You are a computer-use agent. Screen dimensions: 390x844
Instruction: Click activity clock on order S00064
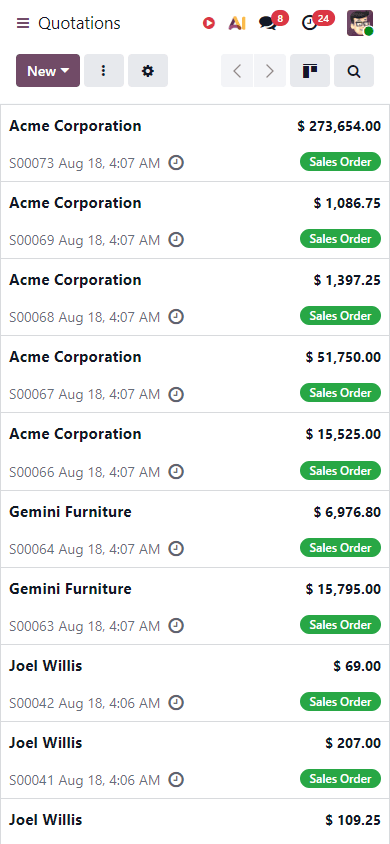pos(176,548)
